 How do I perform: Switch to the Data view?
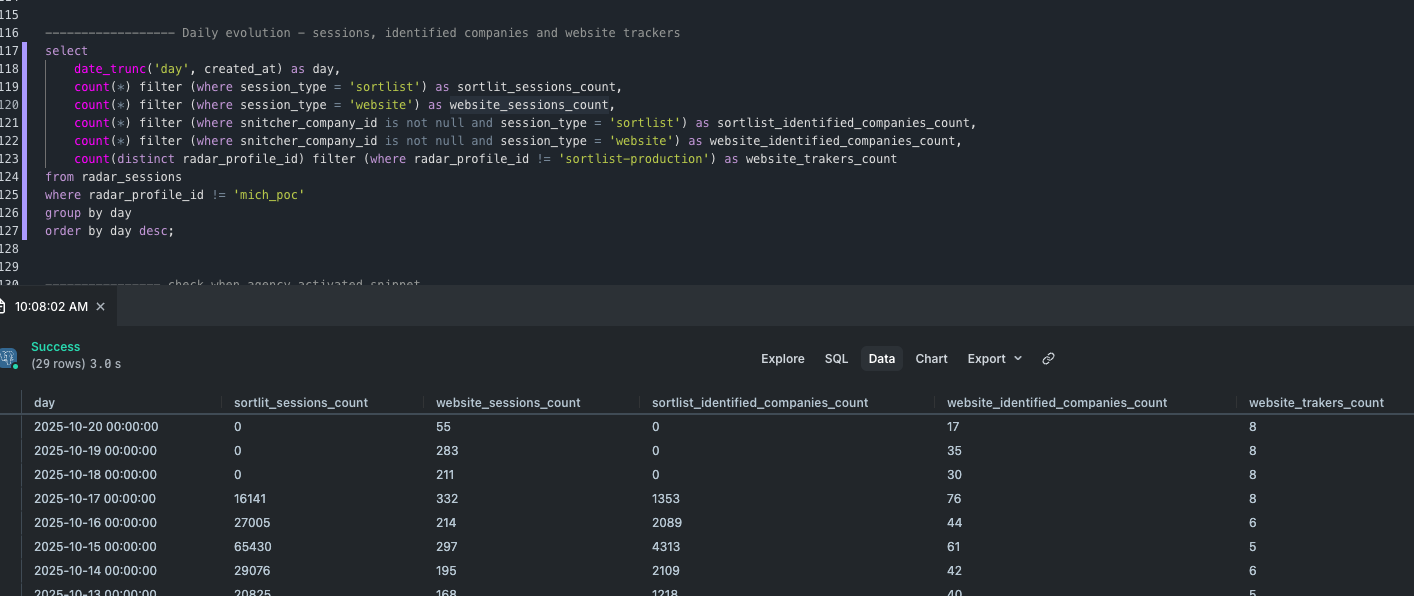pyautogui.click(x=881, y=358)
